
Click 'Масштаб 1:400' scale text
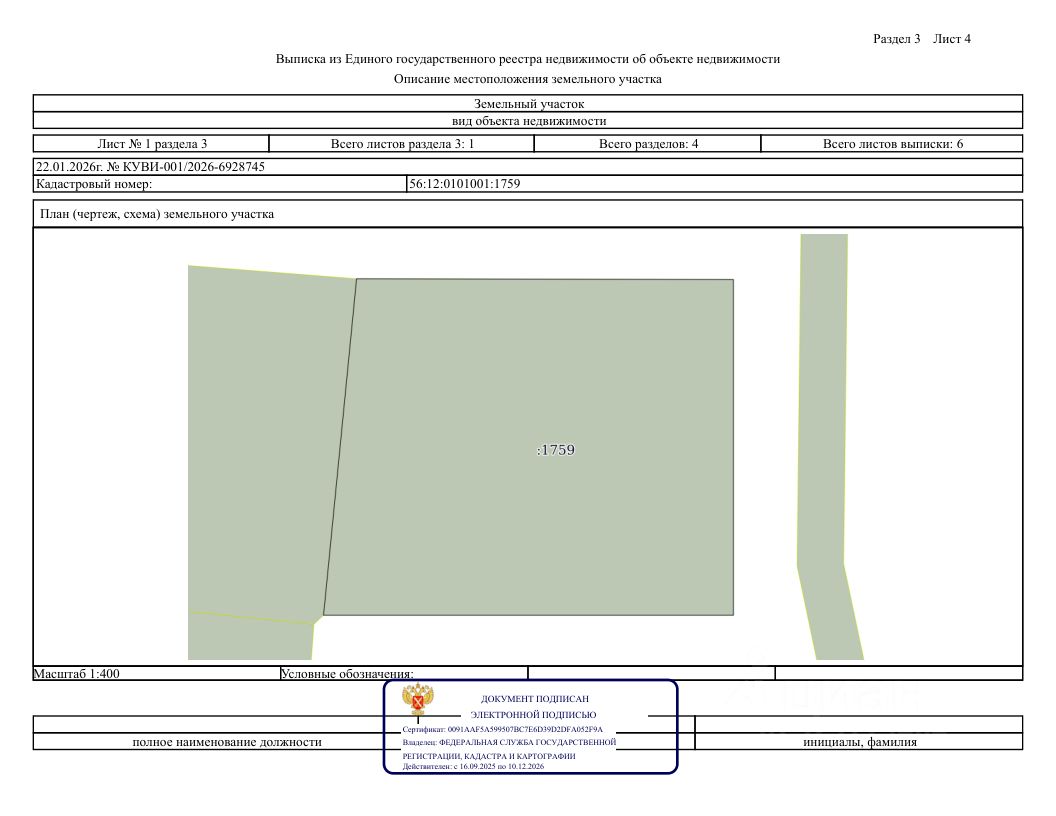pyautogui.click(x=77, y=673)
